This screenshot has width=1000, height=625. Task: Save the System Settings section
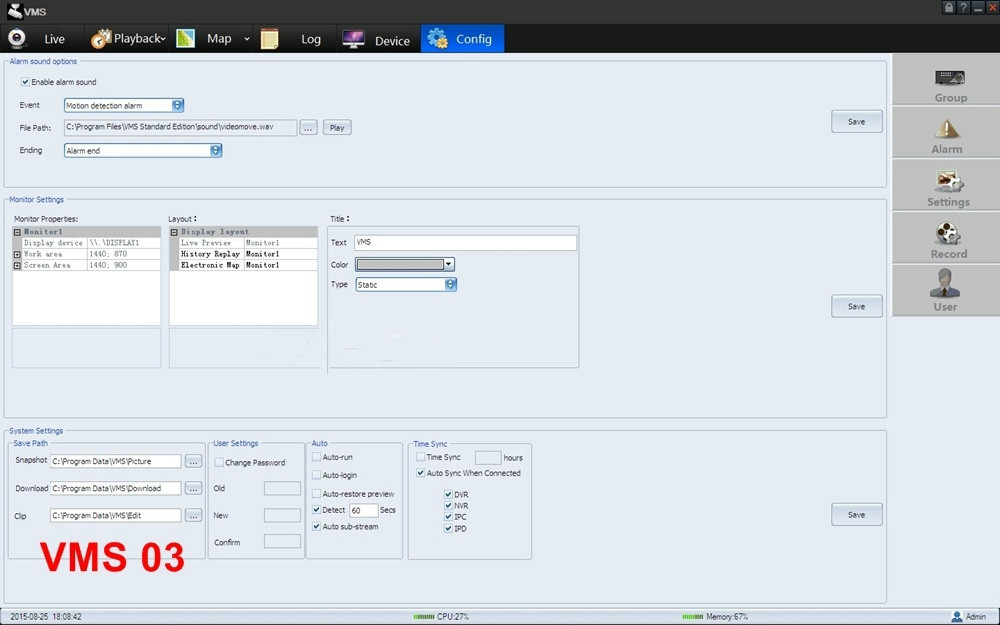(856, 514)
